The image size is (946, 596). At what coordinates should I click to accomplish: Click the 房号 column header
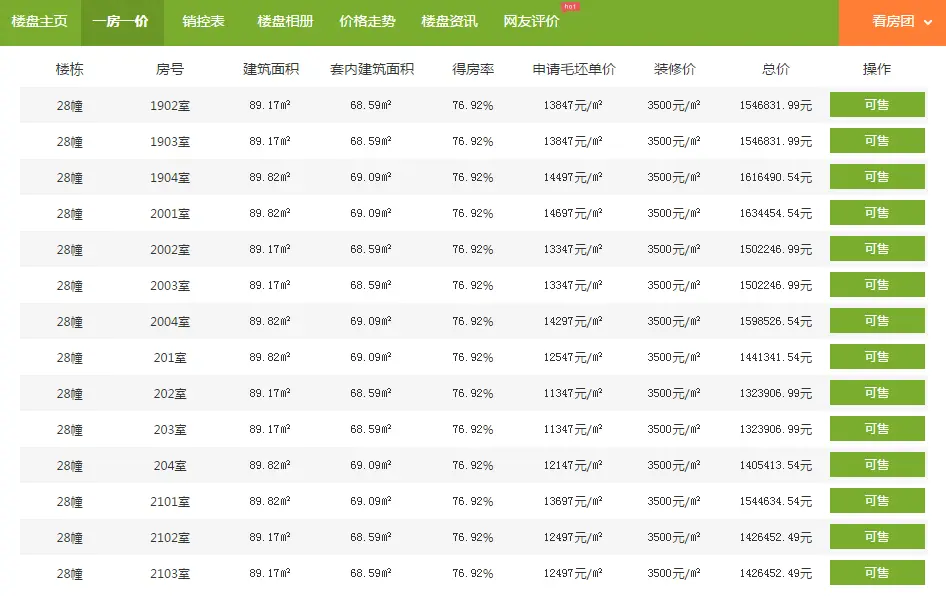[170, 69]
